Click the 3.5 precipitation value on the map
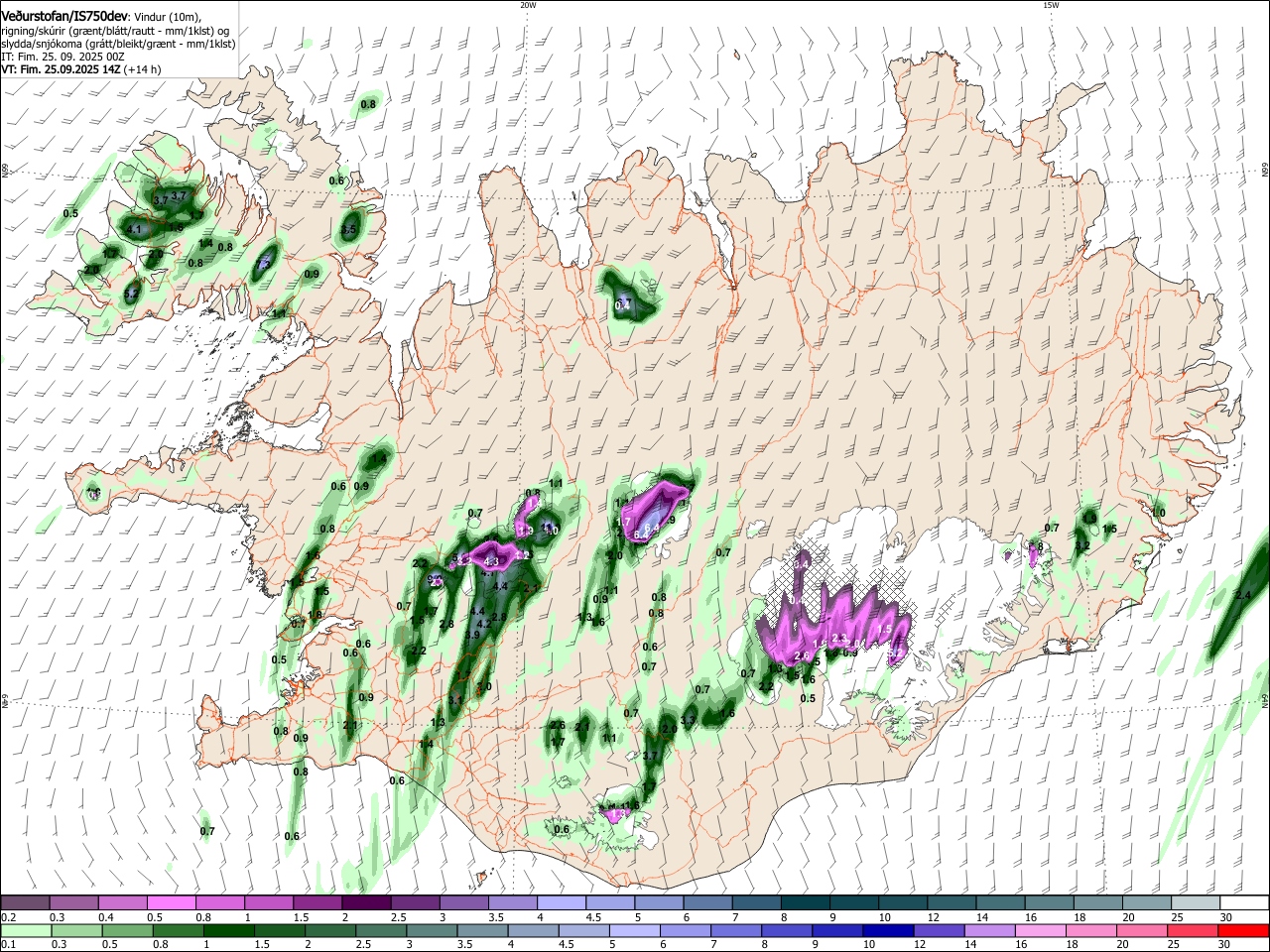Screen dimensions: 1270x952 [348, 229]
